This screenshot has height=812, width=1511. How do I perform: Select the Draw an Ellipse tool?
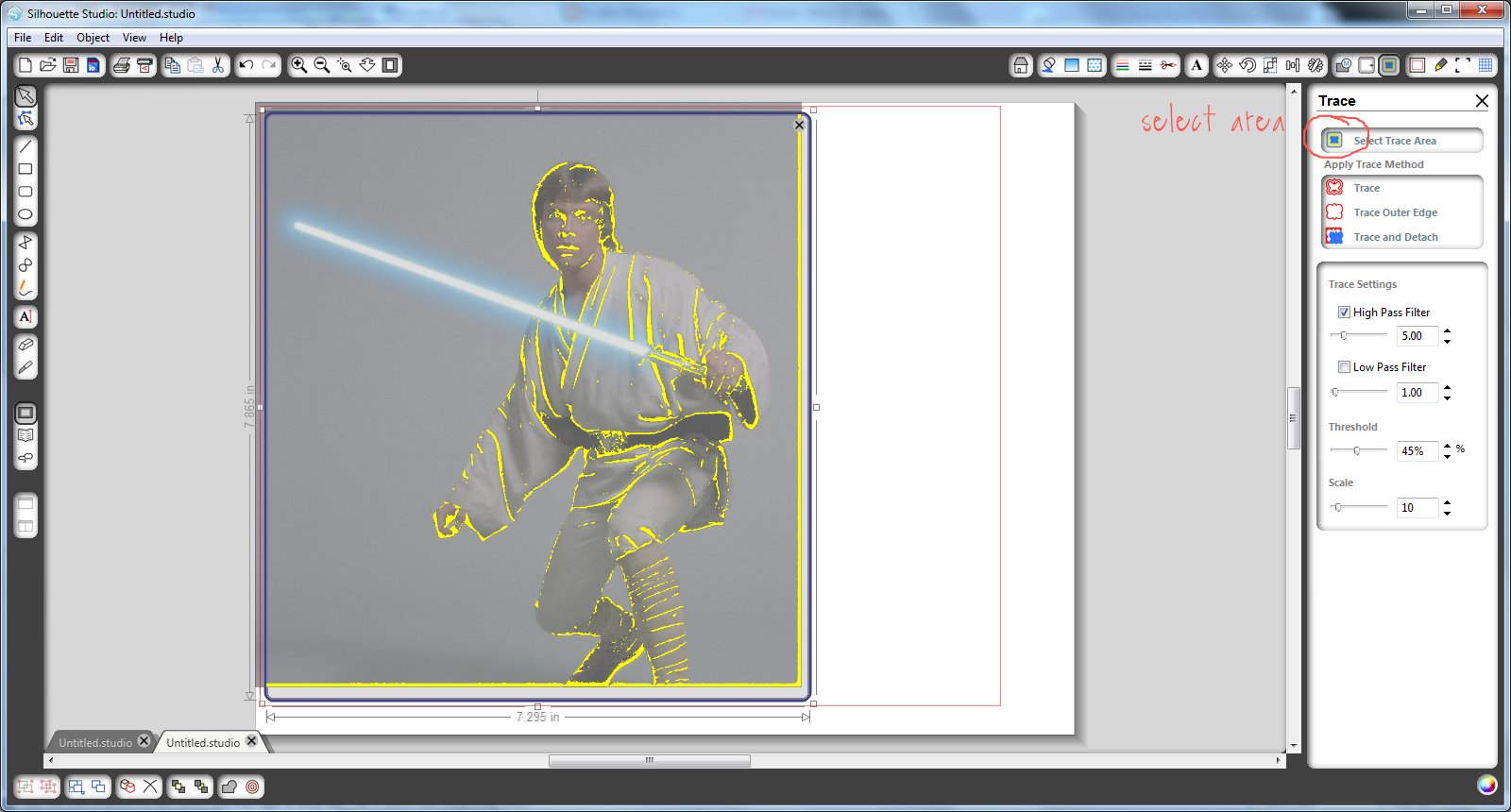[25, 214]
